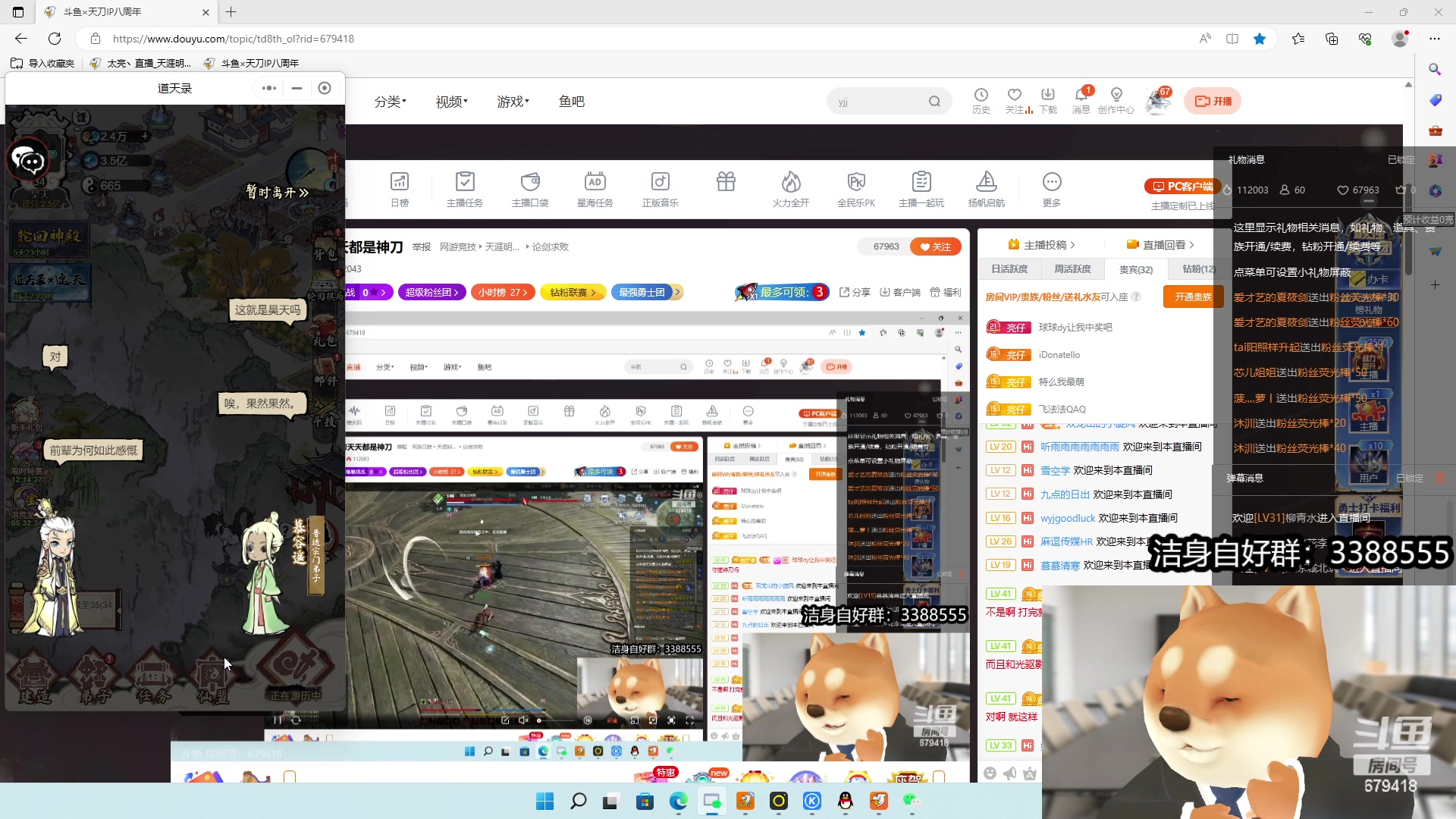This screenshot has height=819, width=1456.
Task: Open the 扬帆启航 sailboat icon
Action: click(x=987, y=188)
